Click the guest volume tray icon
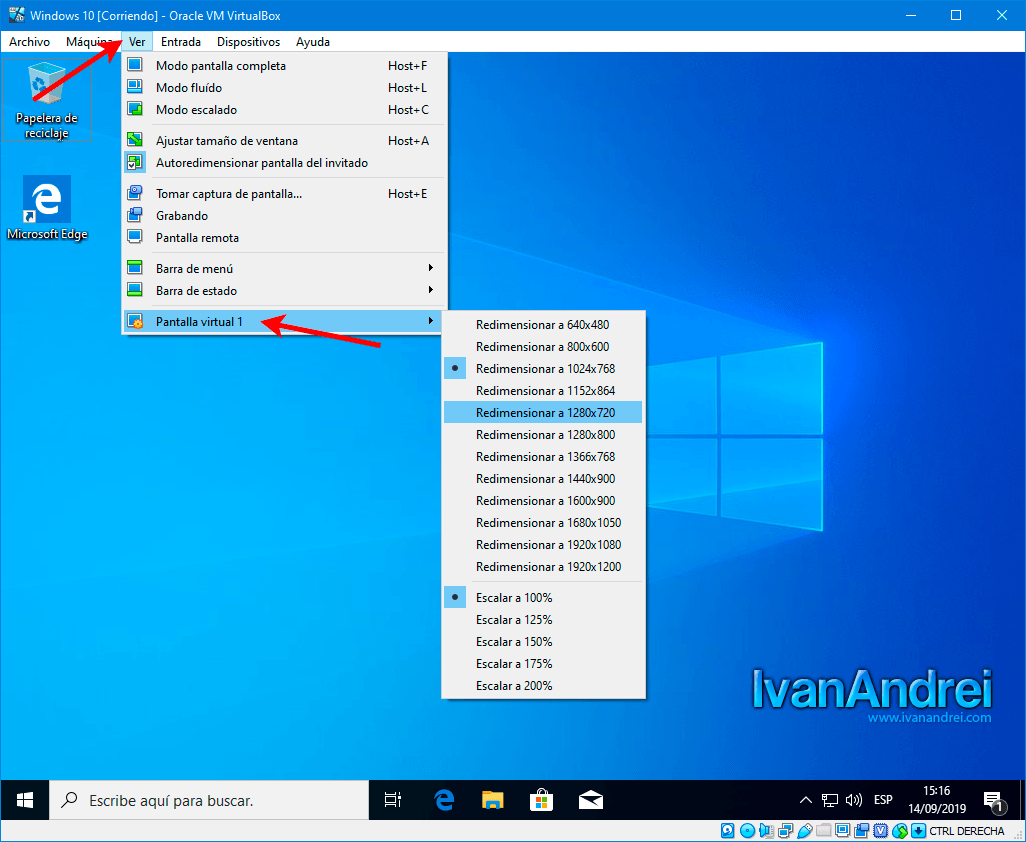The height and width of the screenshot is (842, 1026). pos(853,799)
